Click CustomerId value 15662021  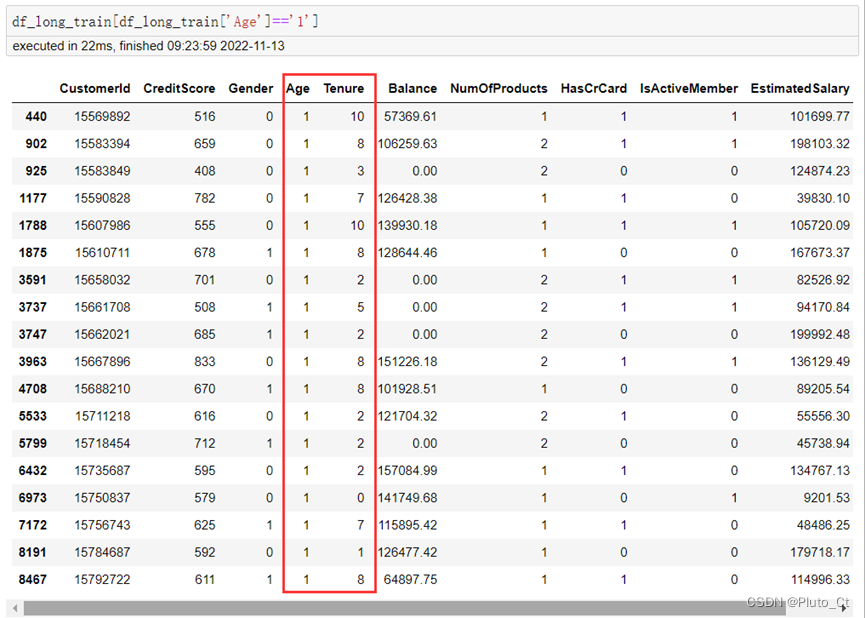[x=103, y=334]
